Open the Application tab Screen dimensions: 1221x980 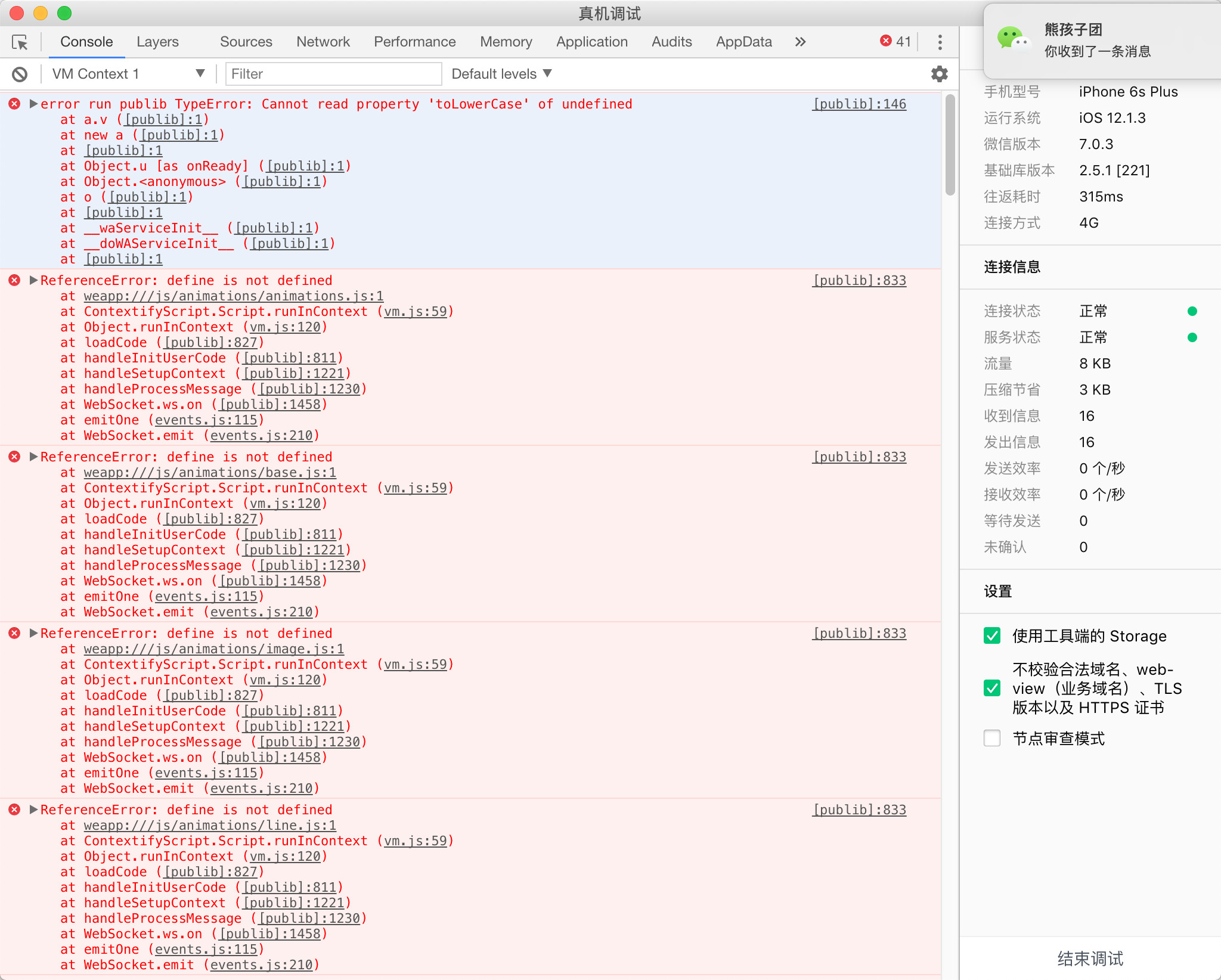591,42
